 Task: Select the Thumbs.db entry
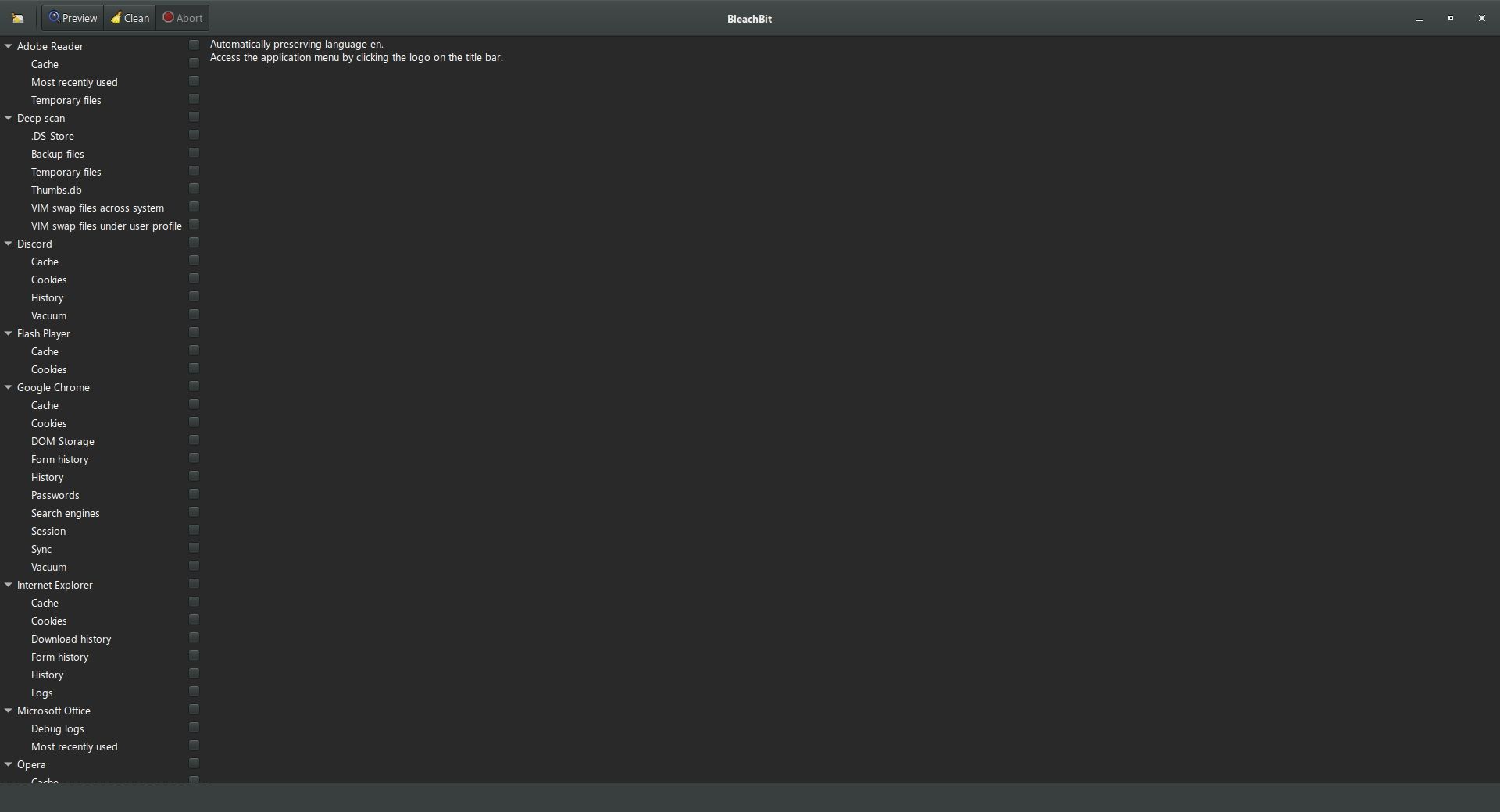[56, 190]
